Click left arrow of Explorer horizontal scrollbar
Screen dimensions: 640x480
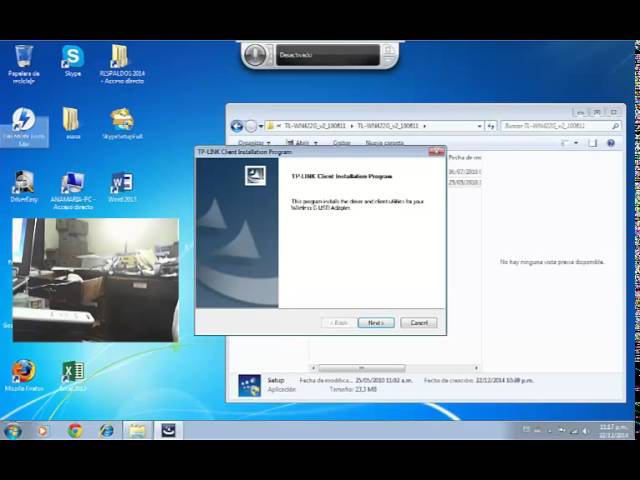point(313,368)
